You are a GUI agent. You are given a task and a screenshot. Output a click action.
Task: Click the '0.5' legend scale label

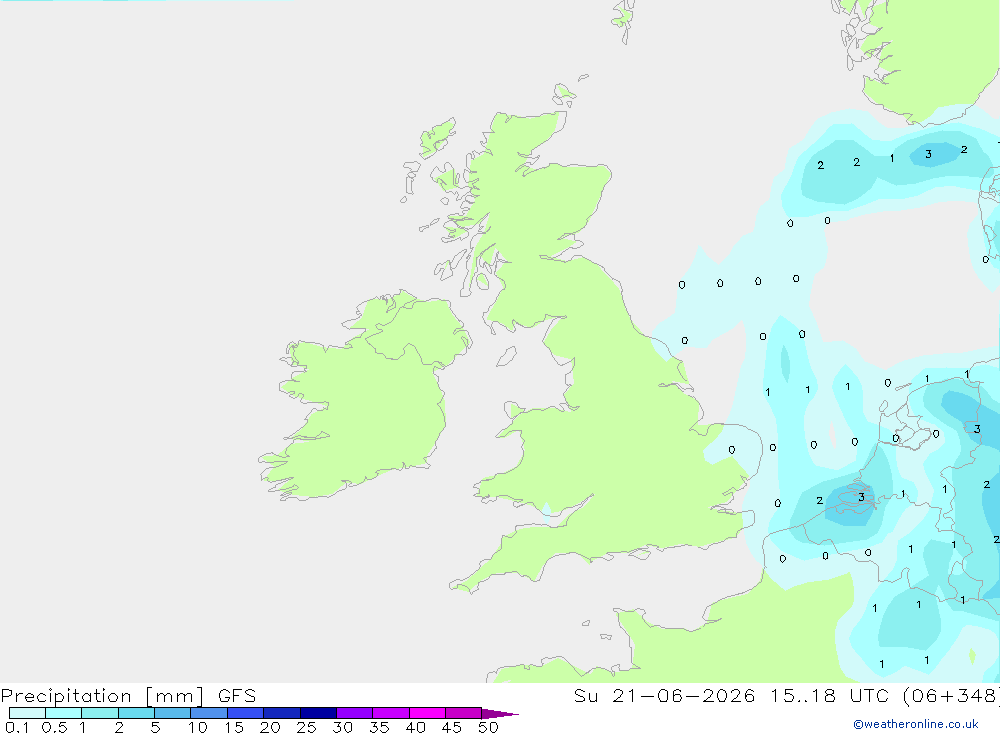pyautogui.click(x=54, y=727)
